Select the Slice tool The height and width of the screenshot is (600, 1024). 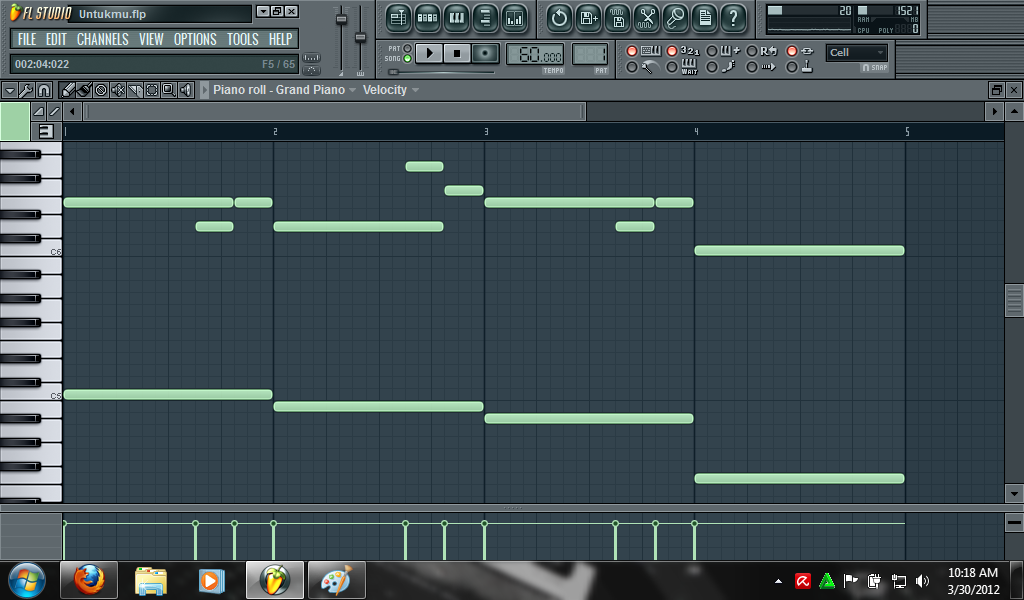(x=135, y=90)
